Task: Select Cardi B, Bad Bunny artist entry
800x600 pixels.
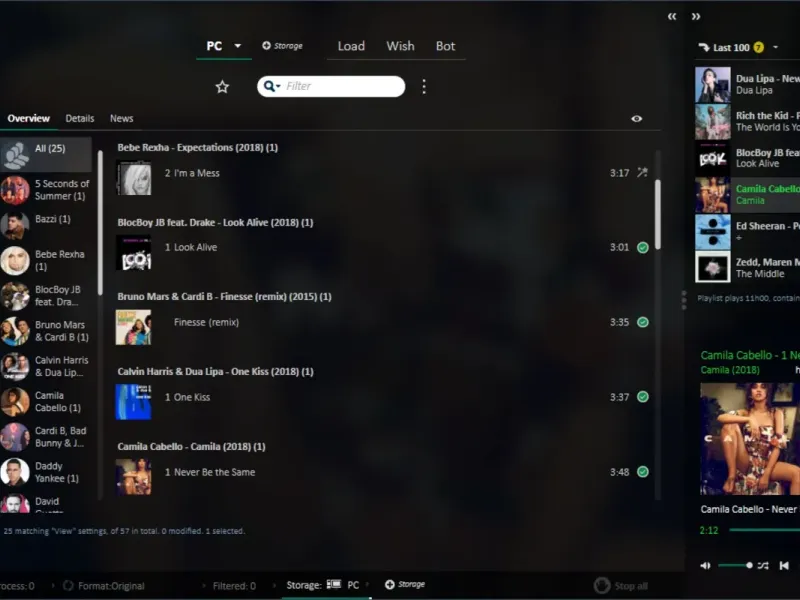Action: [46, 437]
